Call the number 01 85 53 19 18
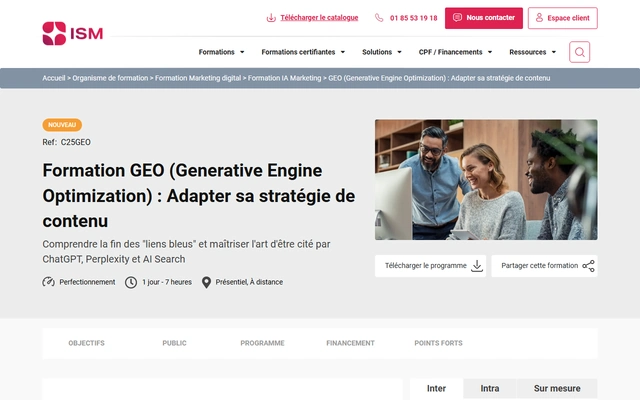This screenshot has width=640, height=400. [413, 18]
